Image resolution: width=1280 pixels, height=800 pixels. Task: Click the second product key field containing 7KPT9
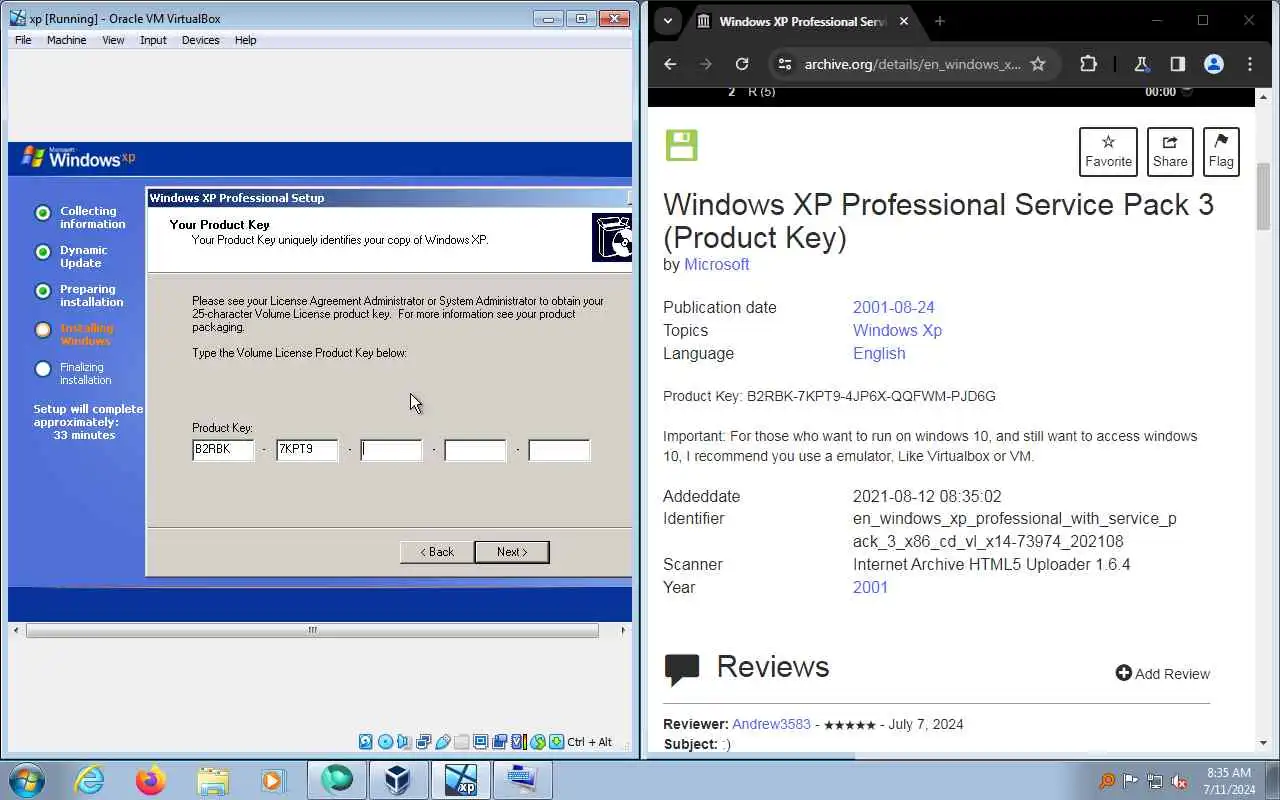pos(307,450)
